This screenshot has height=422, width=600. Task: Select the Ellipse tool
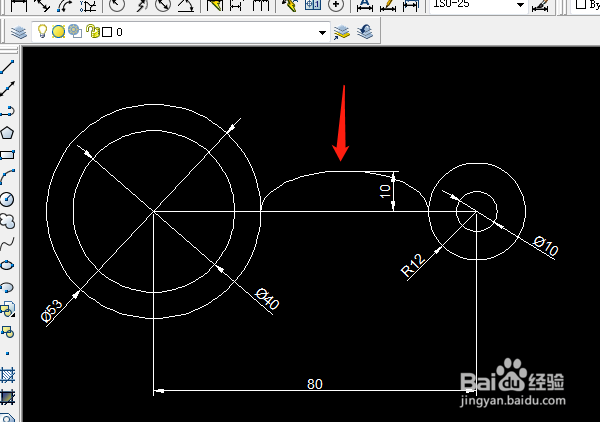tap(7, 265)
